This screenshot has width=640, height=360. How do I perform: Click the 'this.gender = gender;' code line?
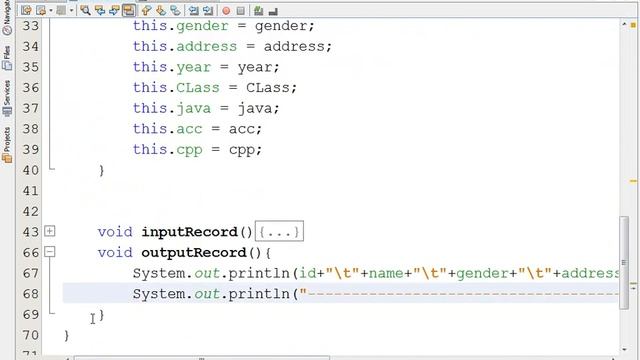click(224, 26)
